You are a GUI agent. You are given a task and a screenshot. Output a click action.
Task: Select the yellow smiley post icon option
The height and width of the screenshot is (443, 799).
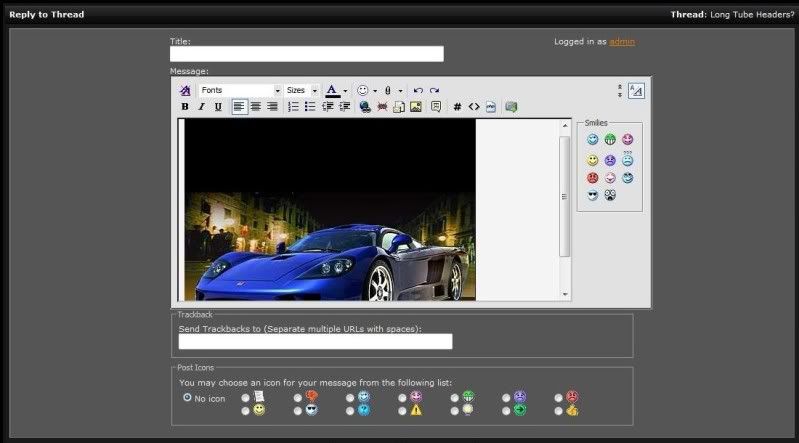(x=246, y=410)
